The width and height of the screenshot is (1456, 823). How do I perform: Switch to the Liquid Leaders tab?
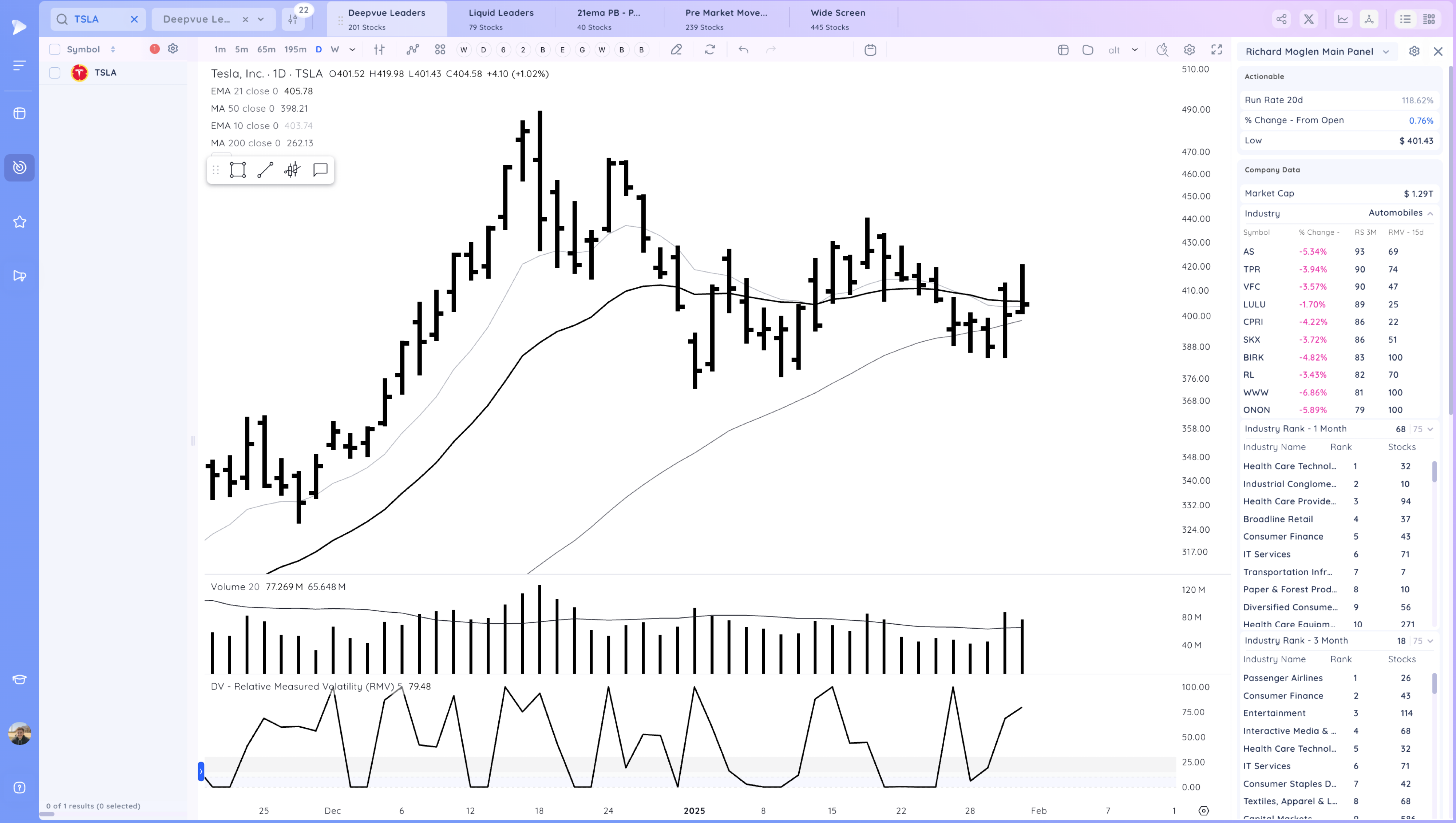[501, 19]
